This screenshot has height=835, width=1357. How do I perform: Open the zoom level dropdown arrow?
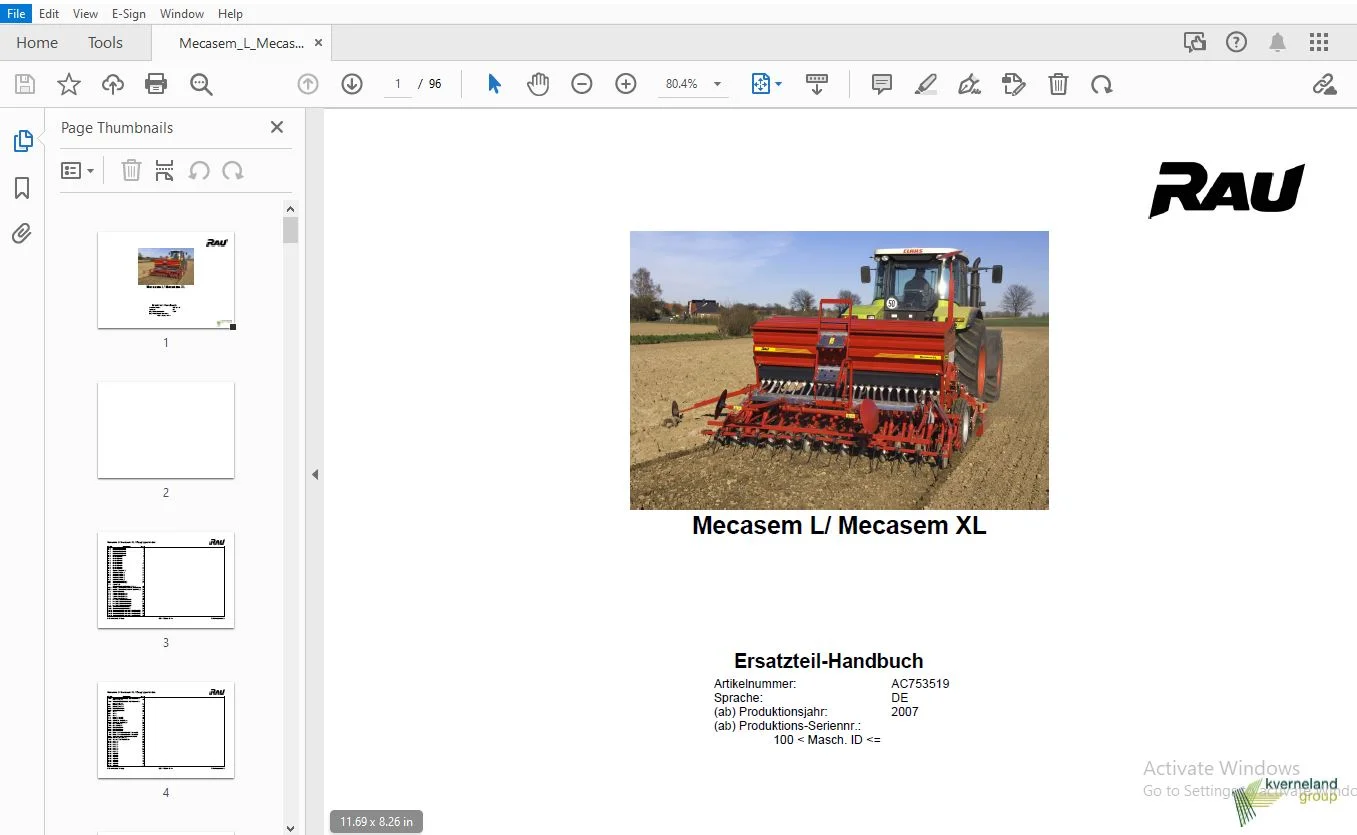tap(717, 85)
